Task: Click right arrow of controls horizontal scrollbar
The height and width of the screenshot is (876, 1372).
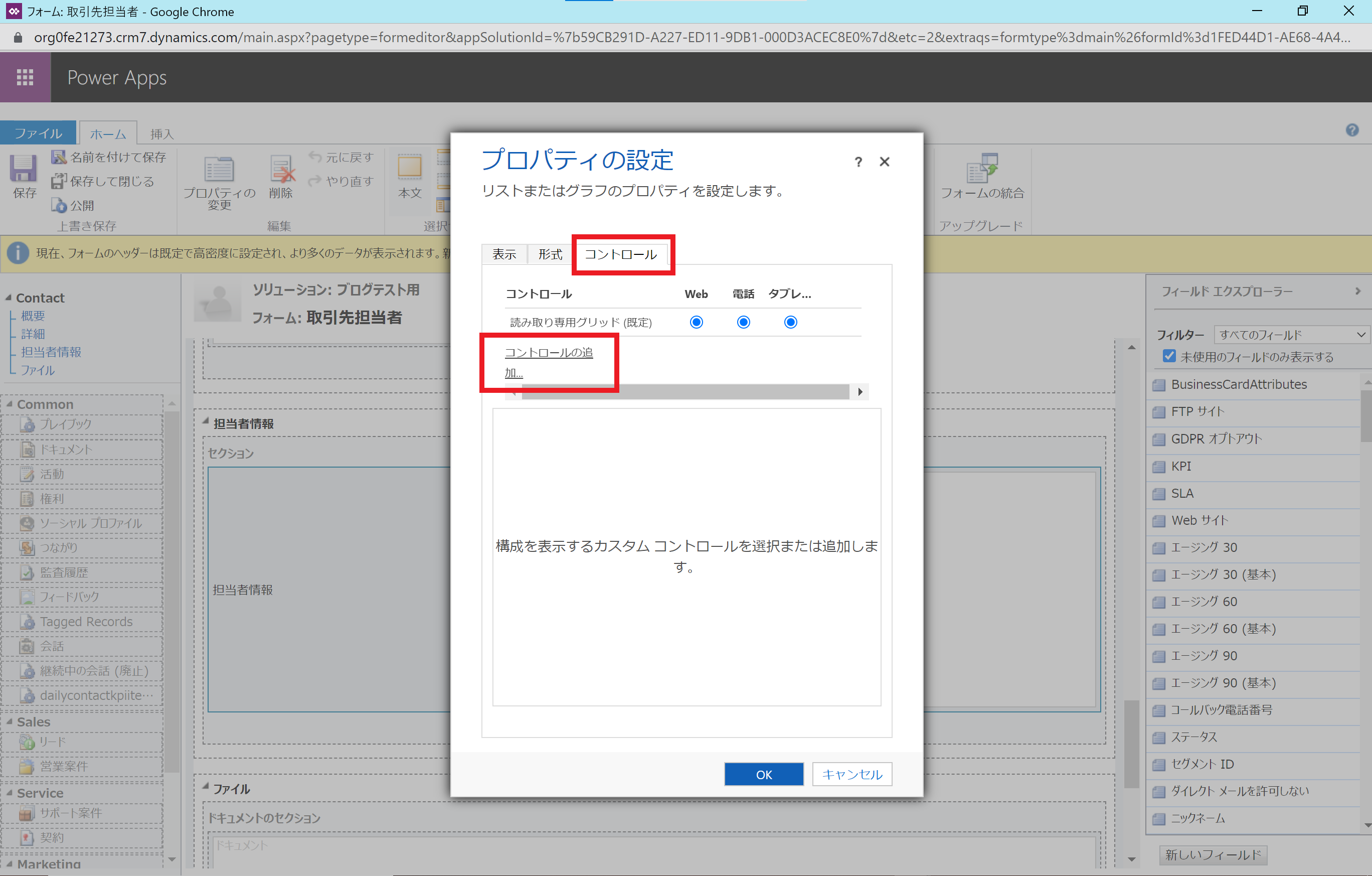Action: [x=860, y=391]
